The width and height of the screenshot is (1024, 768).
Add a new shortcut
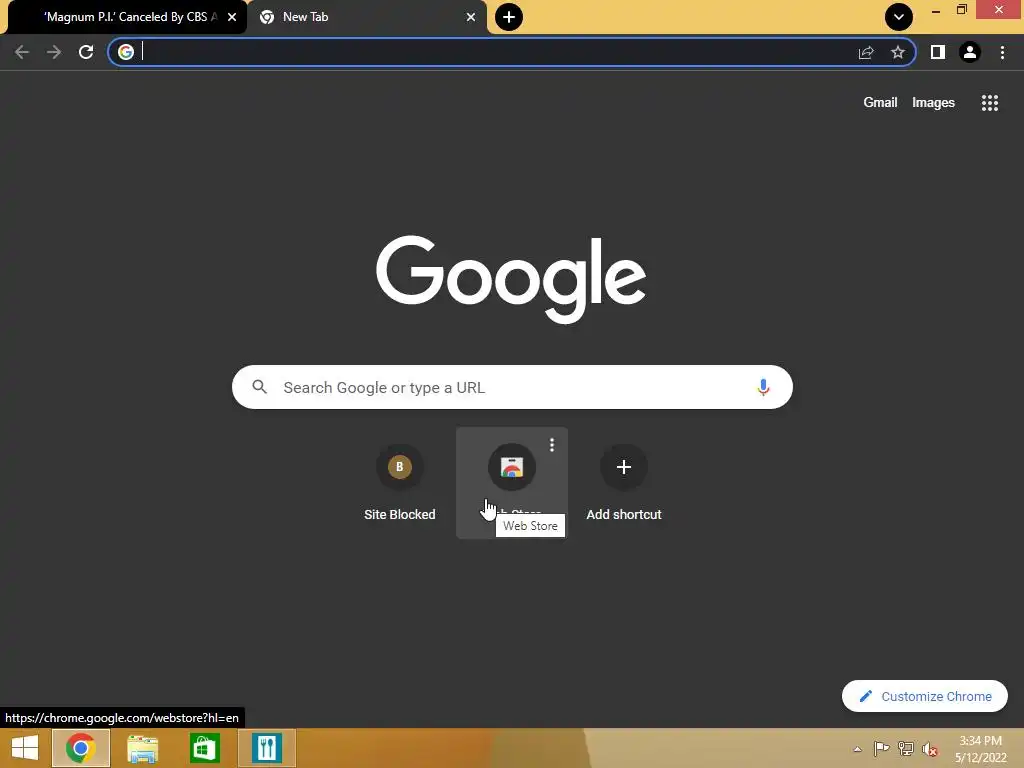click(x=624, y=483)
